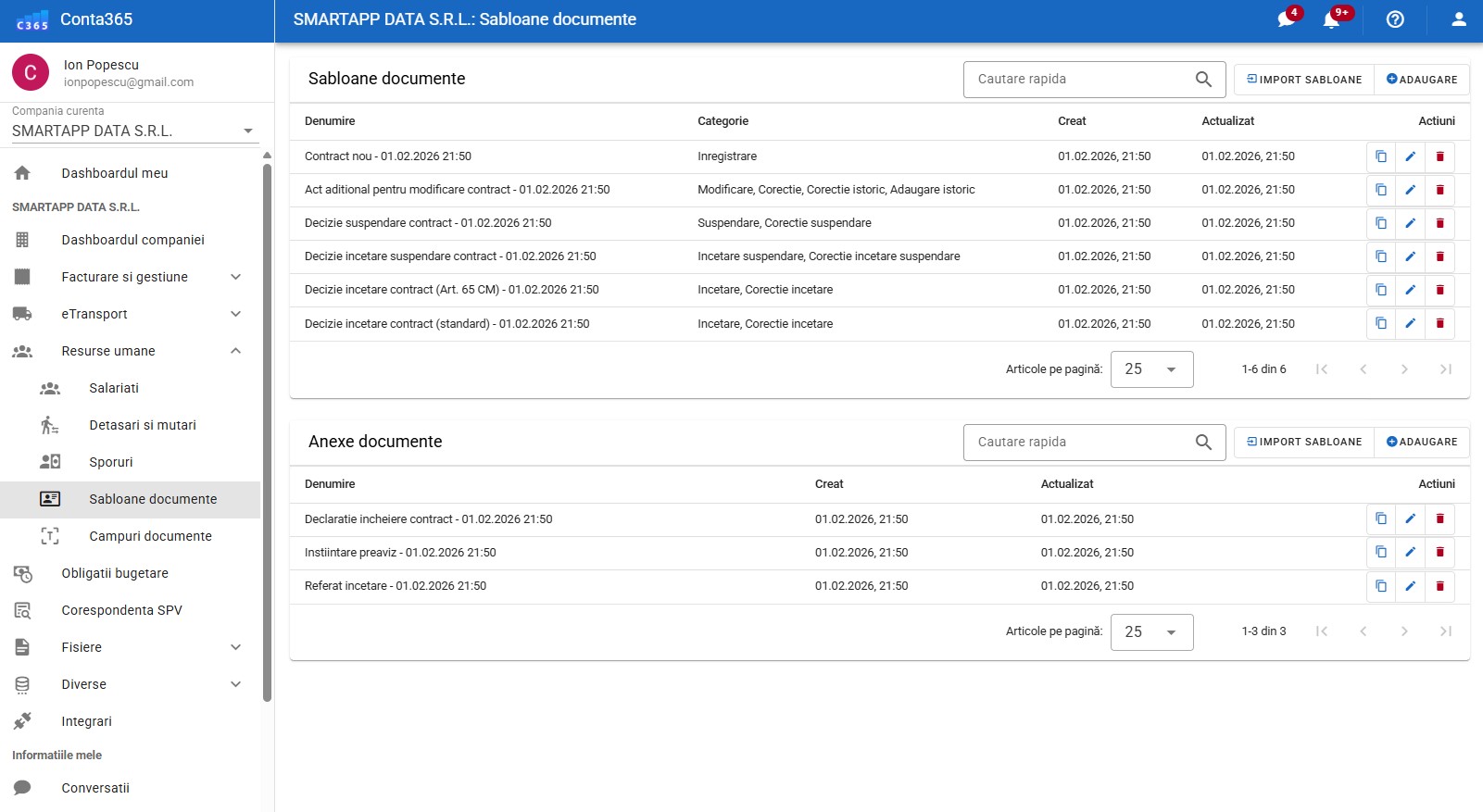Image resolution: width=1483 pixels, height=812 pixels.
Task: Open items per page dropdown for Sabloane documente
Action: 1151,369
